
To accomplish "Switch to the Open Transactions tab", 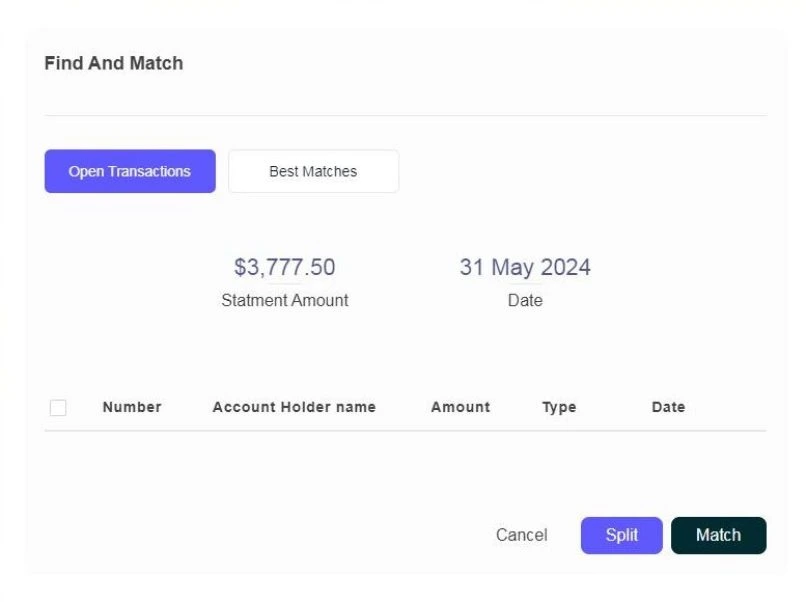I will (130, 171).
